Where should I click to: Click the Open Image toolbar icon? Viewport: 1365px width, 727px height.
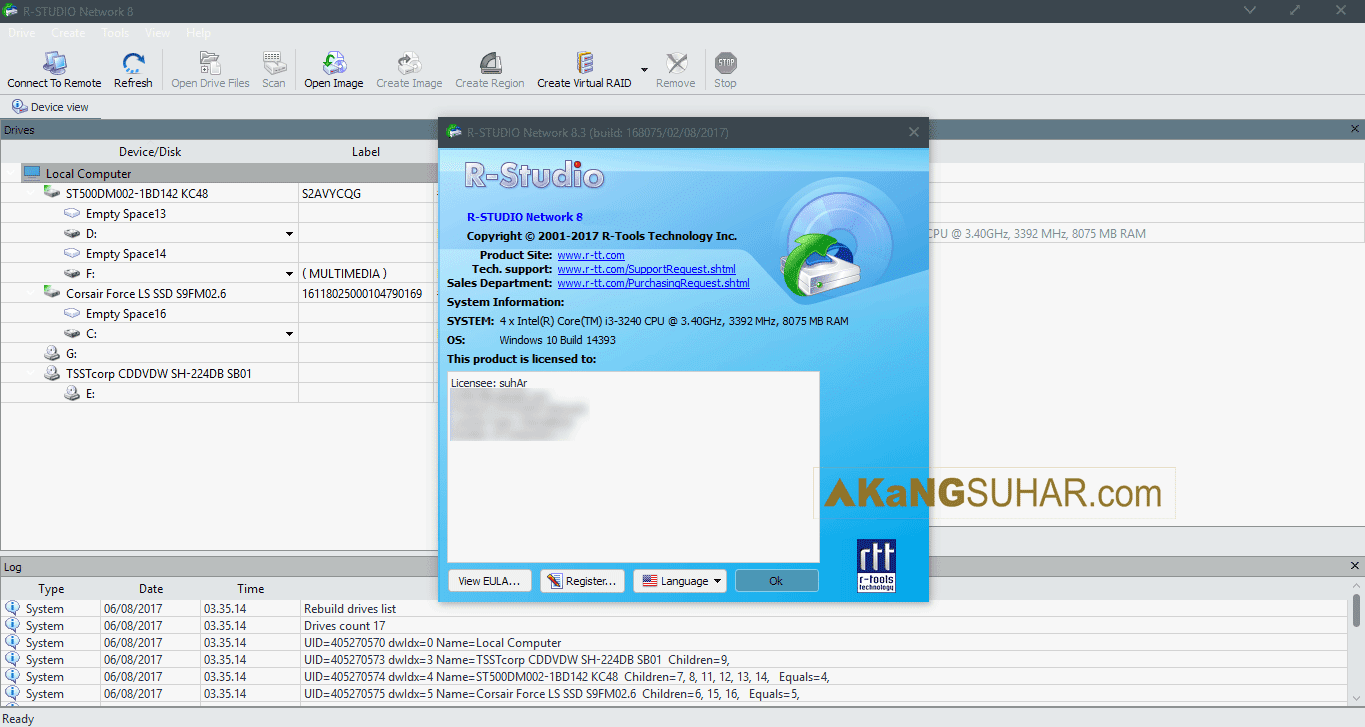click(333, 63)
